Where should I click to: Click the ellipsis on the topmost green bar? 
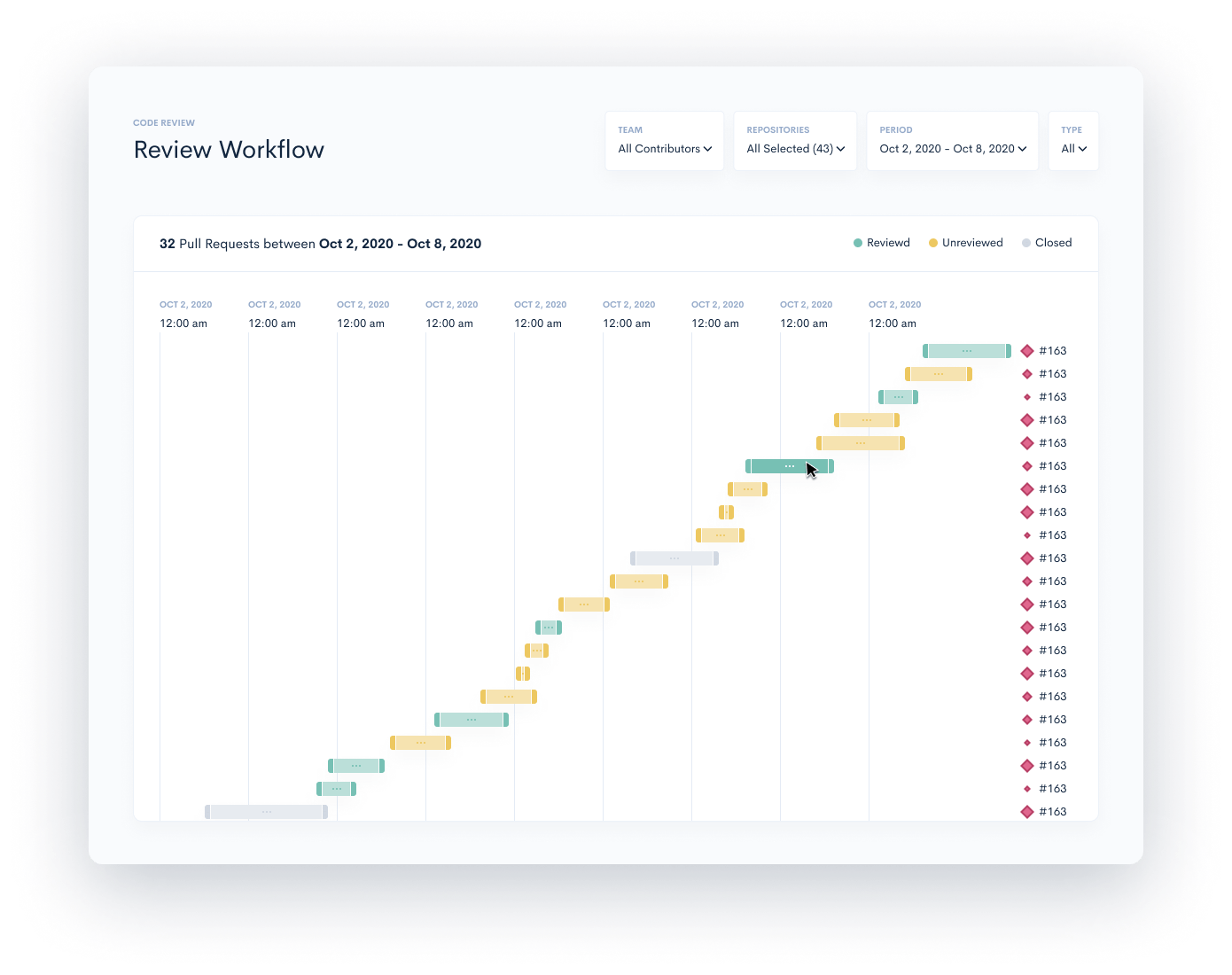tap(965, 351)
